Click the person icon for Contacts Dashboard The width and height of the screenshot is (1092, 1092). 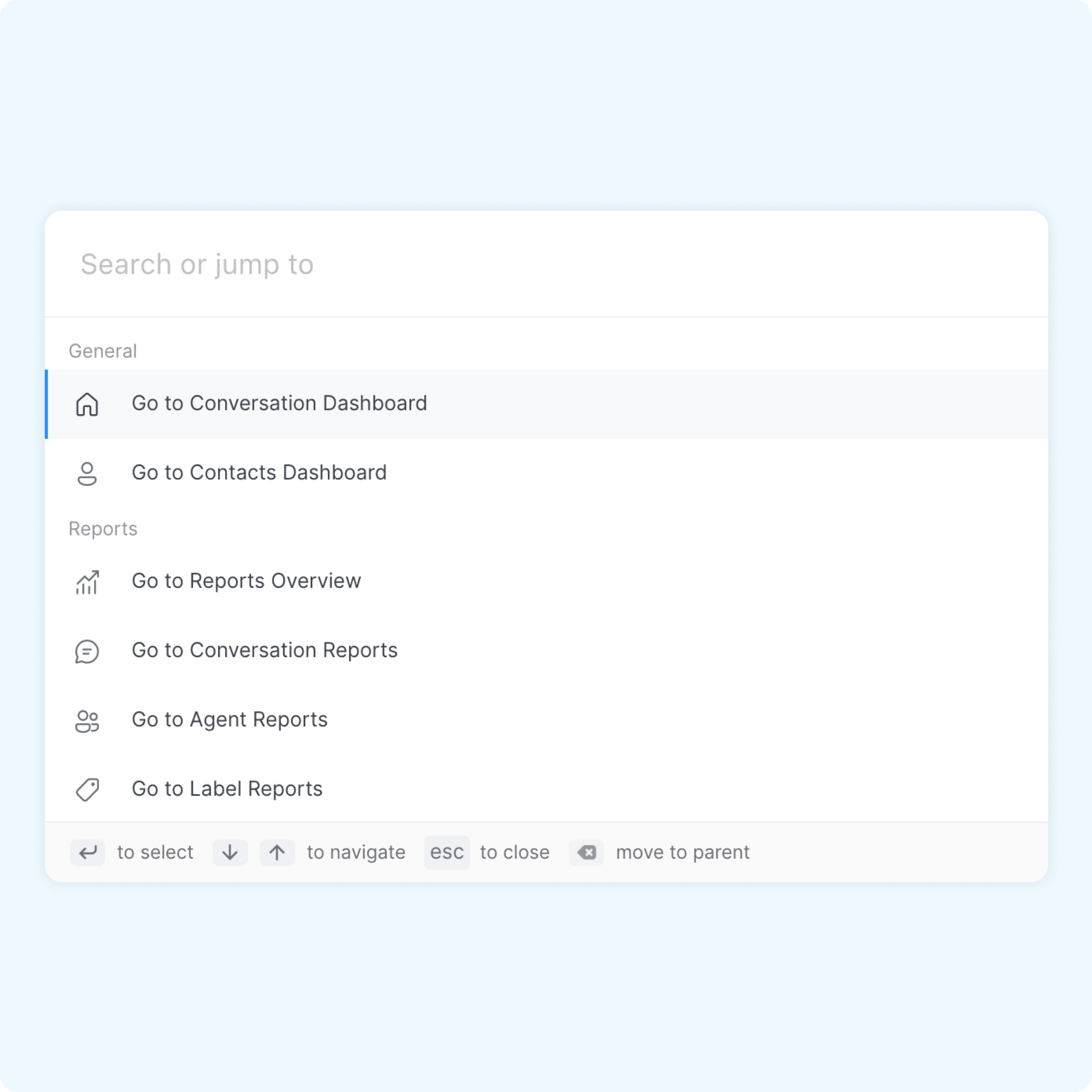[87, 473]
